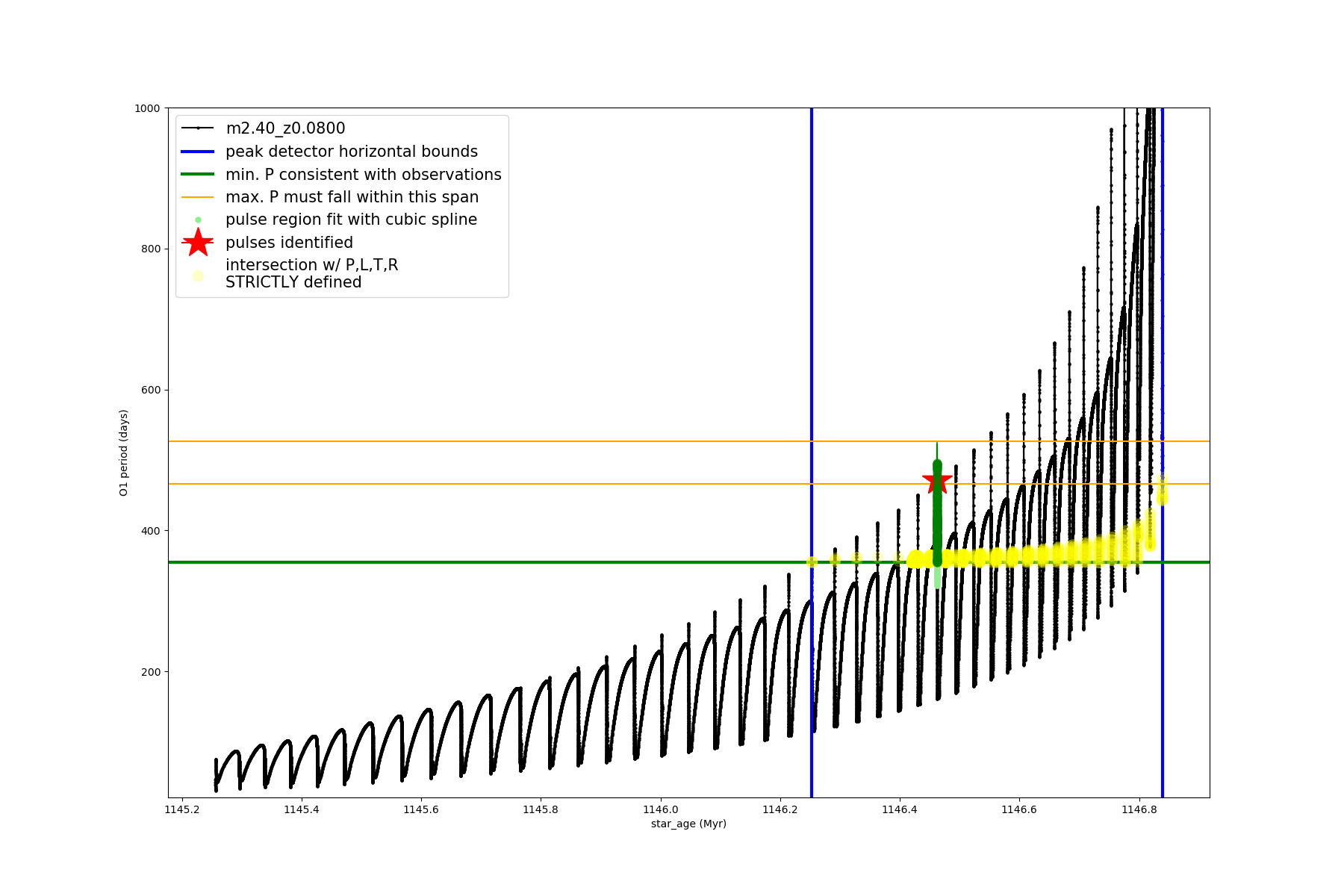The image size is (1344, 896).
Task: Click the 'O1 period (days)' y-axis label
Action: click(x=124, y=452)
